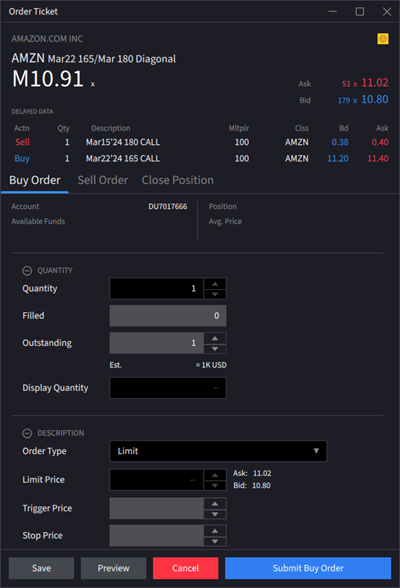The height and width of the screenshot is (588, 400).
Task: Click the Save button
Action: (41, 568)
